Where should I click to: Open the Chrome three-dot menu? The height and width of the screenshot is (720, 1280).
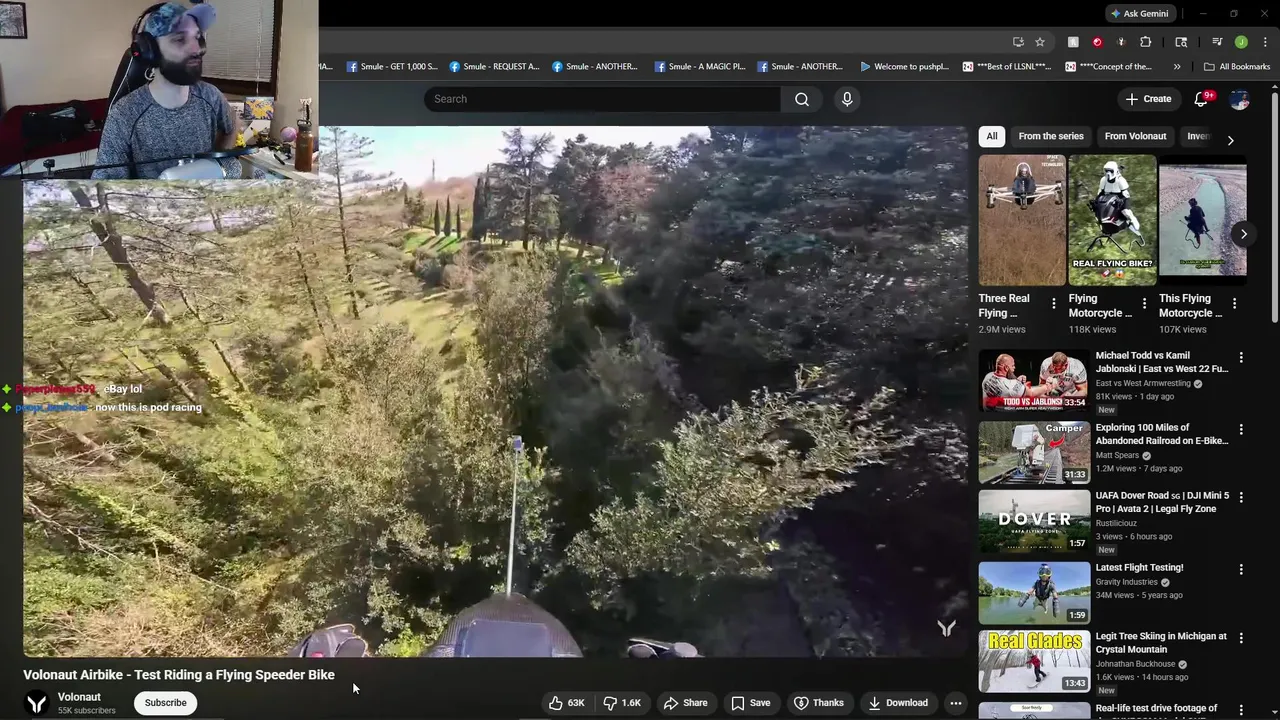tap(1265, 42)
